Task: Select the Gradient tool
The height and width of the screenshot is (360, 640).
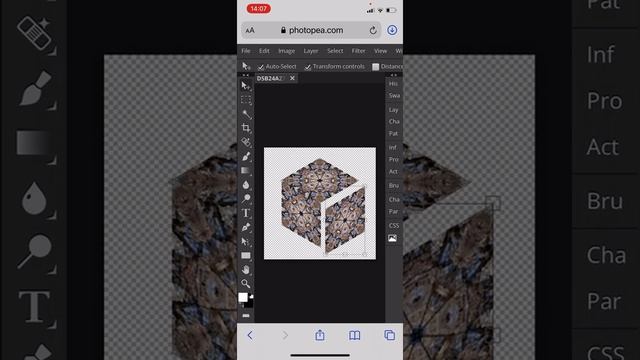Action: tap(245, 171)
